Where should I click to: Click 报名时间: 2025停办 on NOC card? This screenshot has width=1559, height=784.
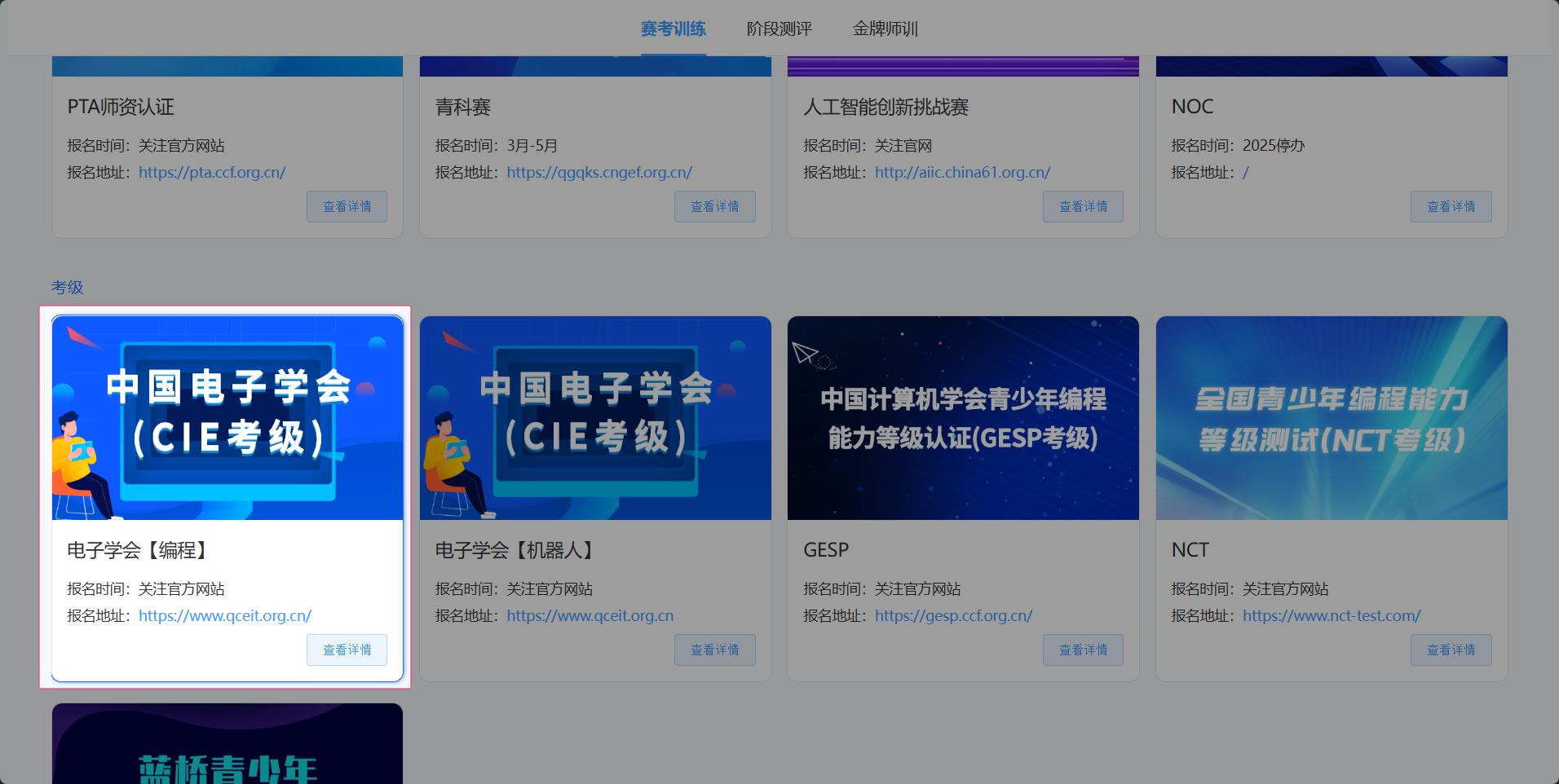pyautogui.click(x=1238, y=146)
